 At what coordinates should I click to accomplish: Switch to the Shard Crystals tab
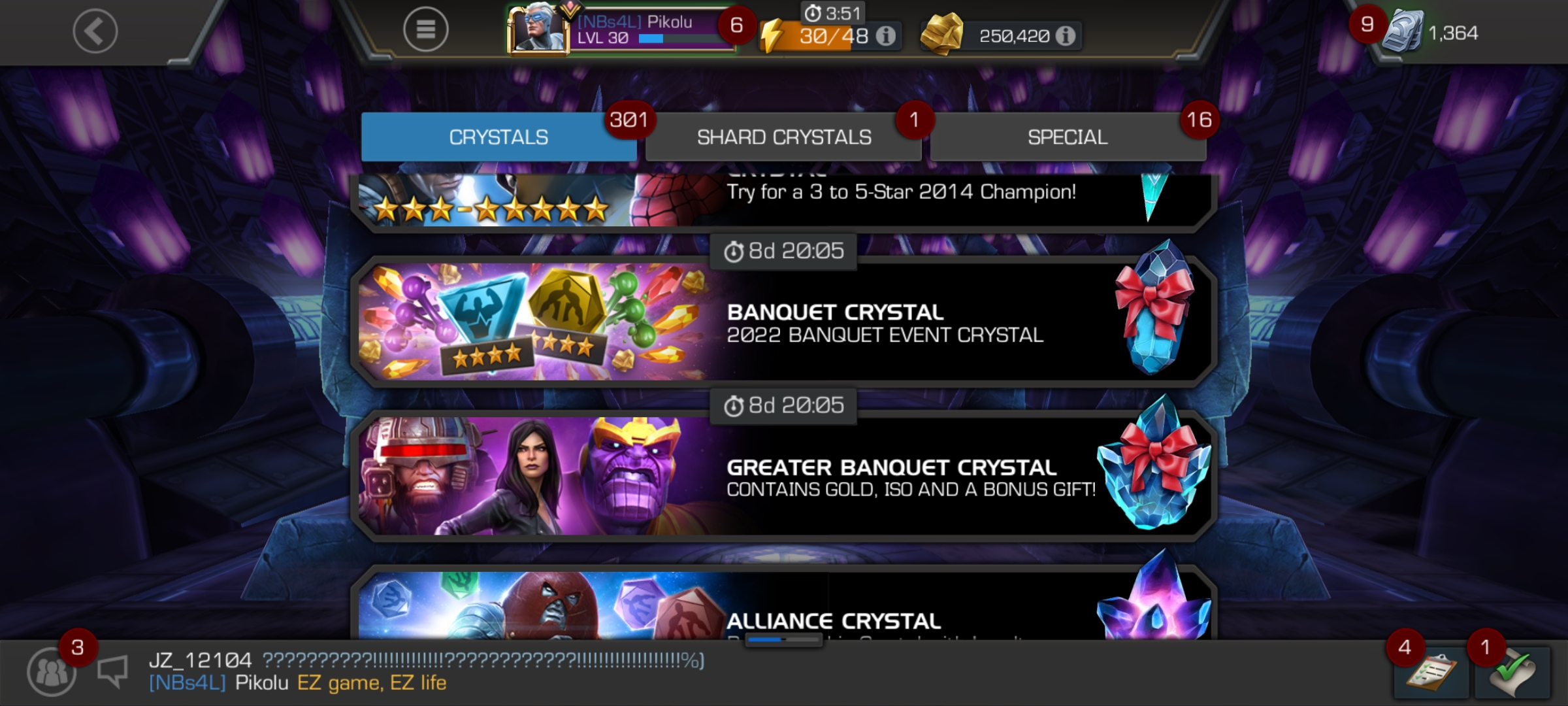783,137
